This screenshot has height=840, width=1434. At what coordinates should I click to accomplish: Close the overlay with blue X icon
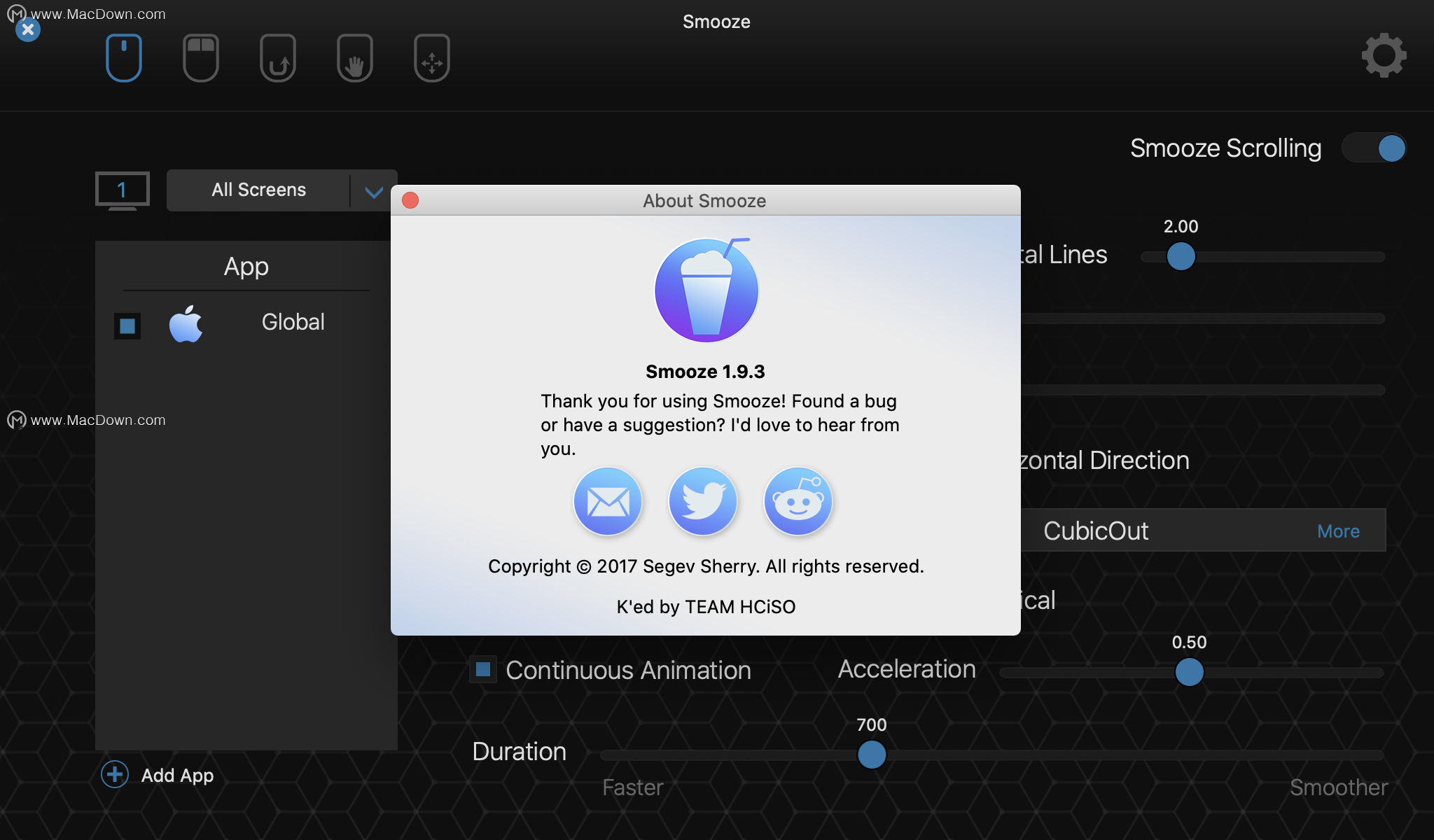28,29
